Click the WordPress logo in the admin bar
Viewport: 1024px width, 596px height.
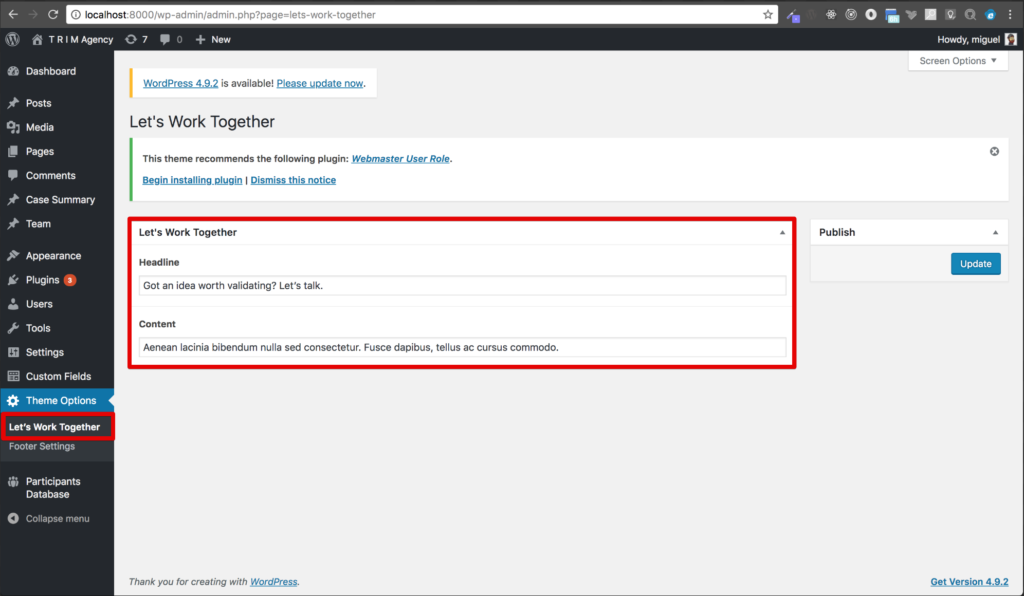coord(12,39)
